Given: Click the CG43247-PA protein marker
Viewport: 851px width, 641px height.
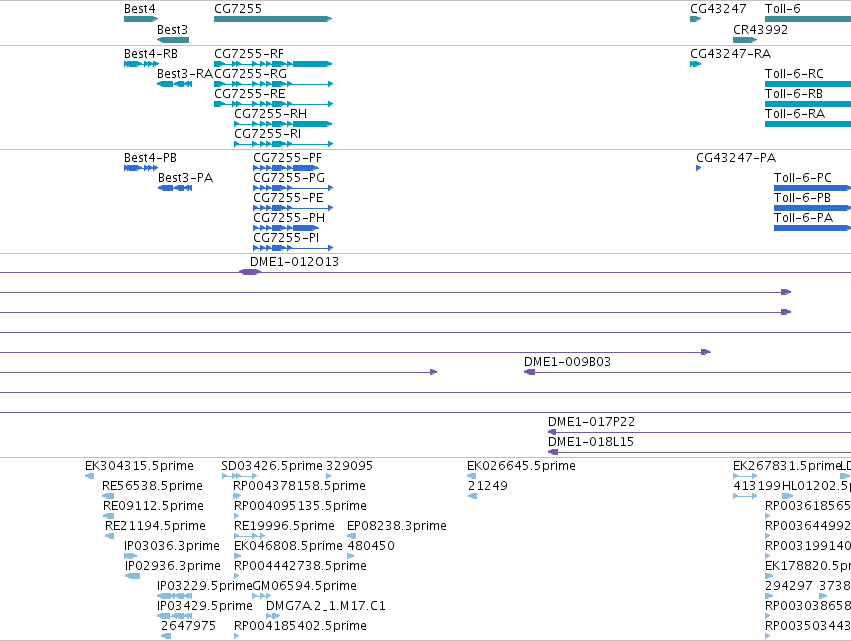Looking at the screenshot, I should 698,168.
